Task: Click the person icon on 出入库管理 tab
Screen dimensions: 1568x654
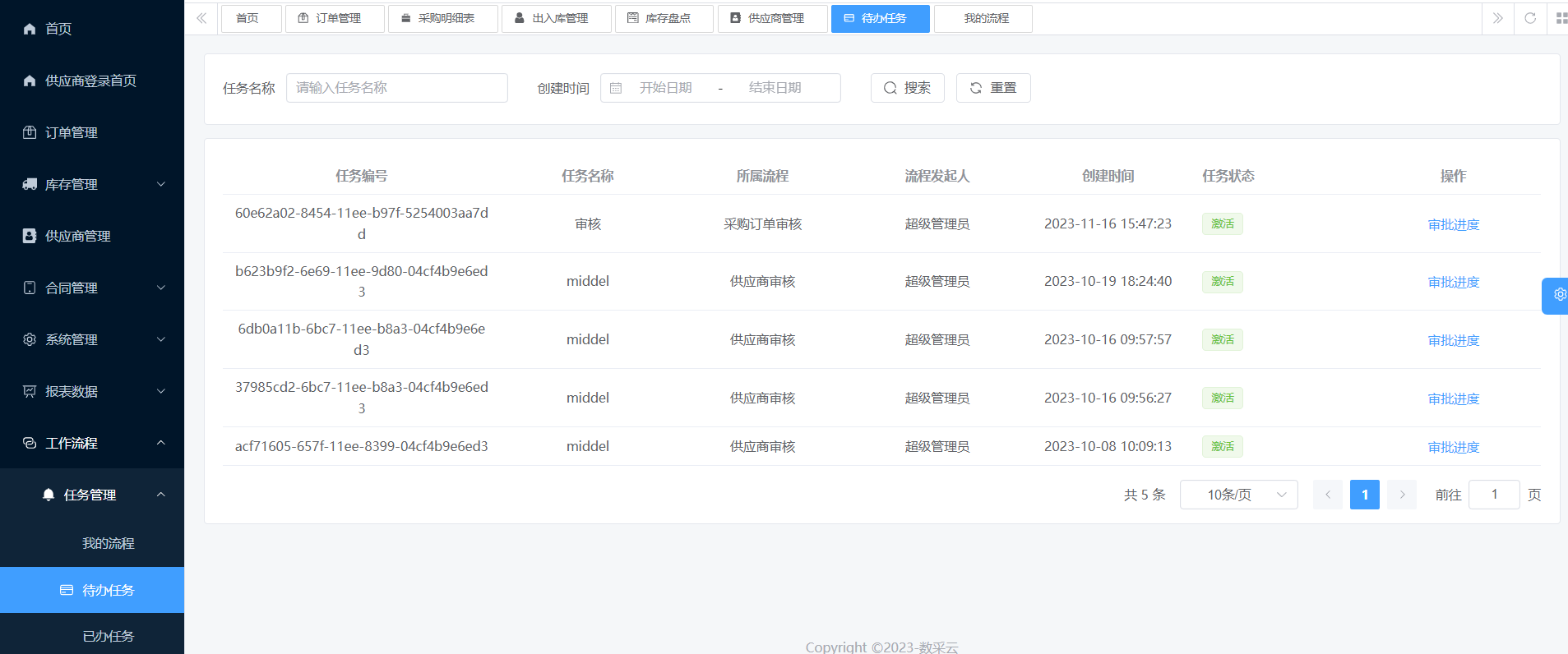Action: 520,18
